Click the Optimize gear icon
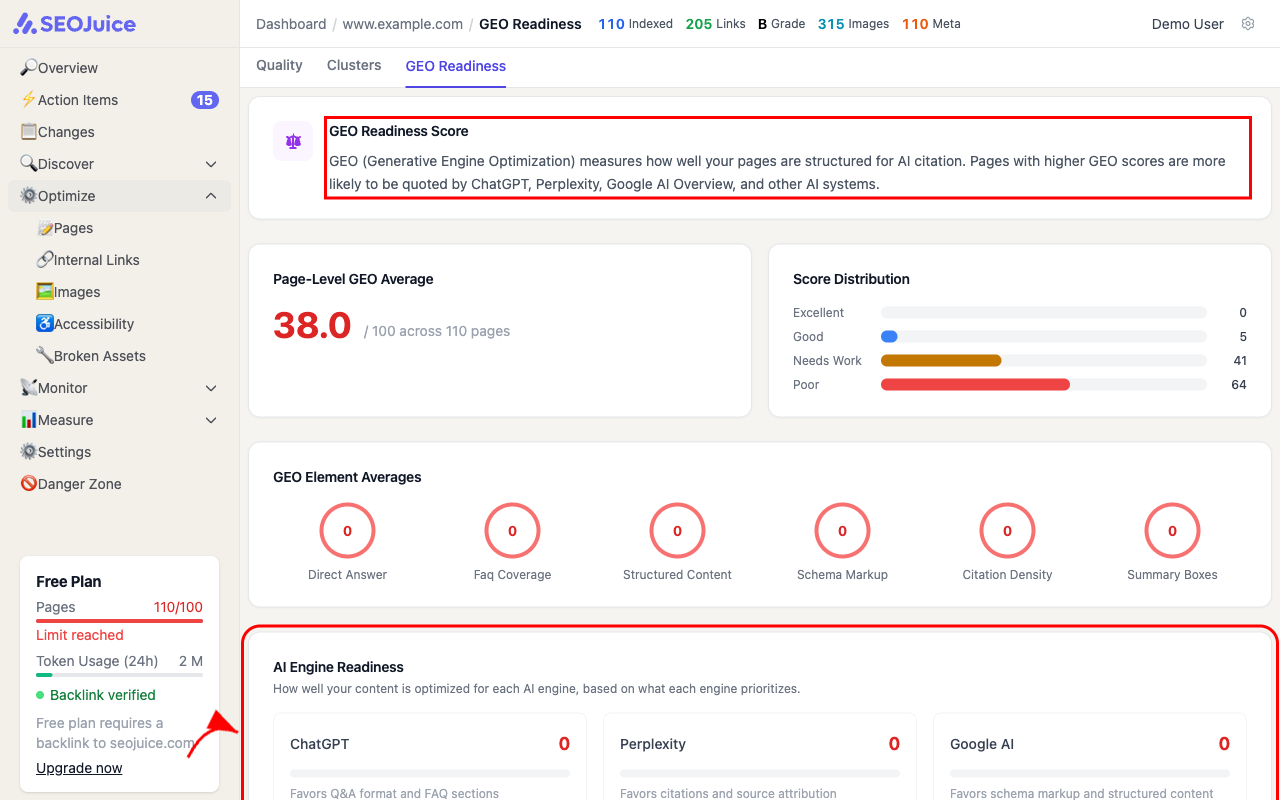This screenshot has width=1280, height=800. (x=29, y=196)
